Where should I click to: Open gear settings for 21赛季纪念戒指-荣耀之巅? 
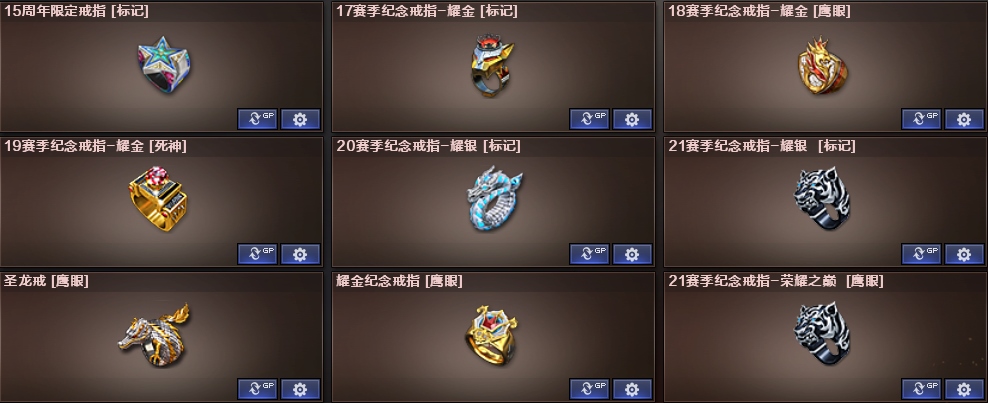[965, 389]
